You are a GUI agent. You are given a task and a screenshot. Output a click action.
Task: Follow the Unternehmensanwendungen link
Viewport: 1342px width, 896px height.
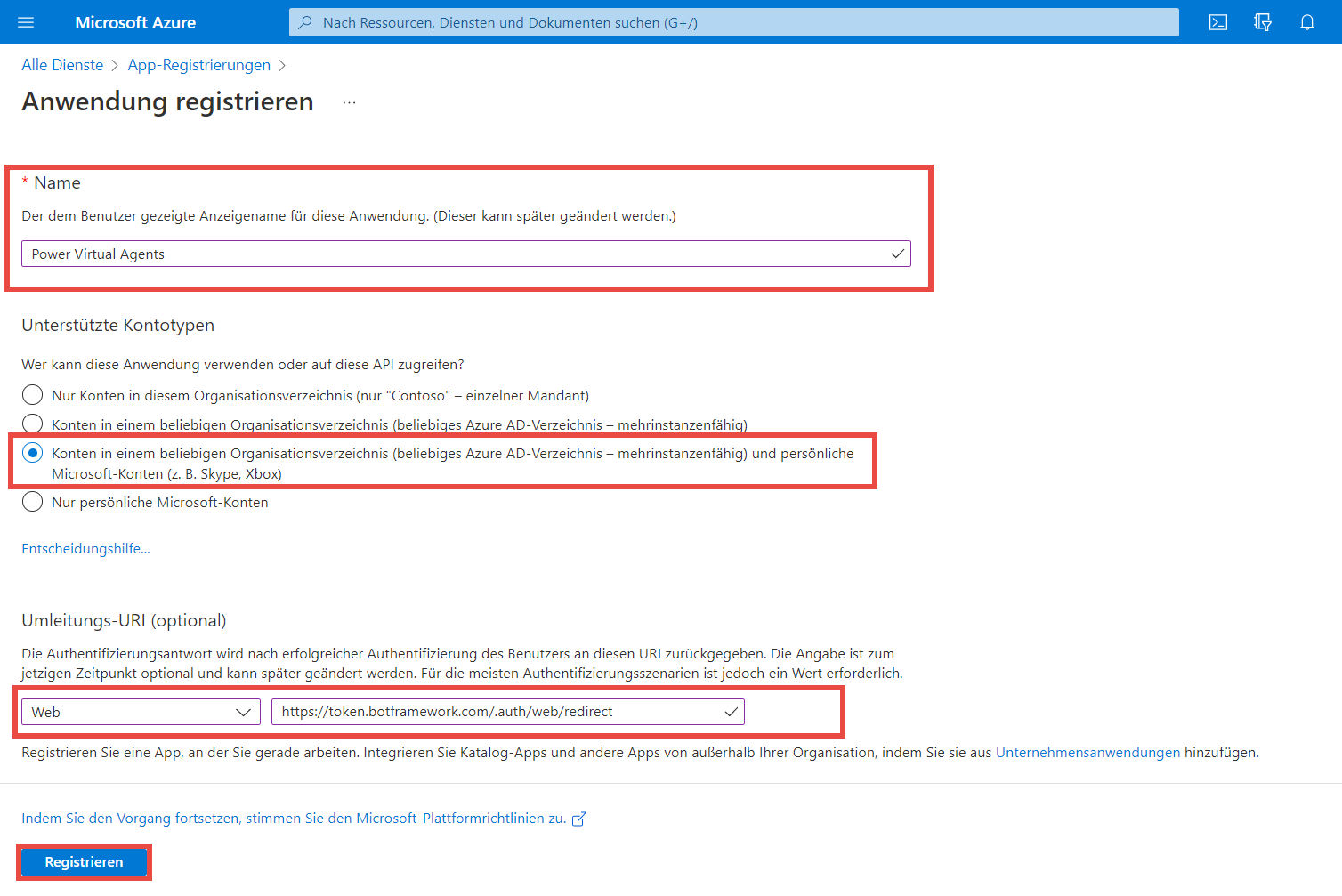[1087, 753]
